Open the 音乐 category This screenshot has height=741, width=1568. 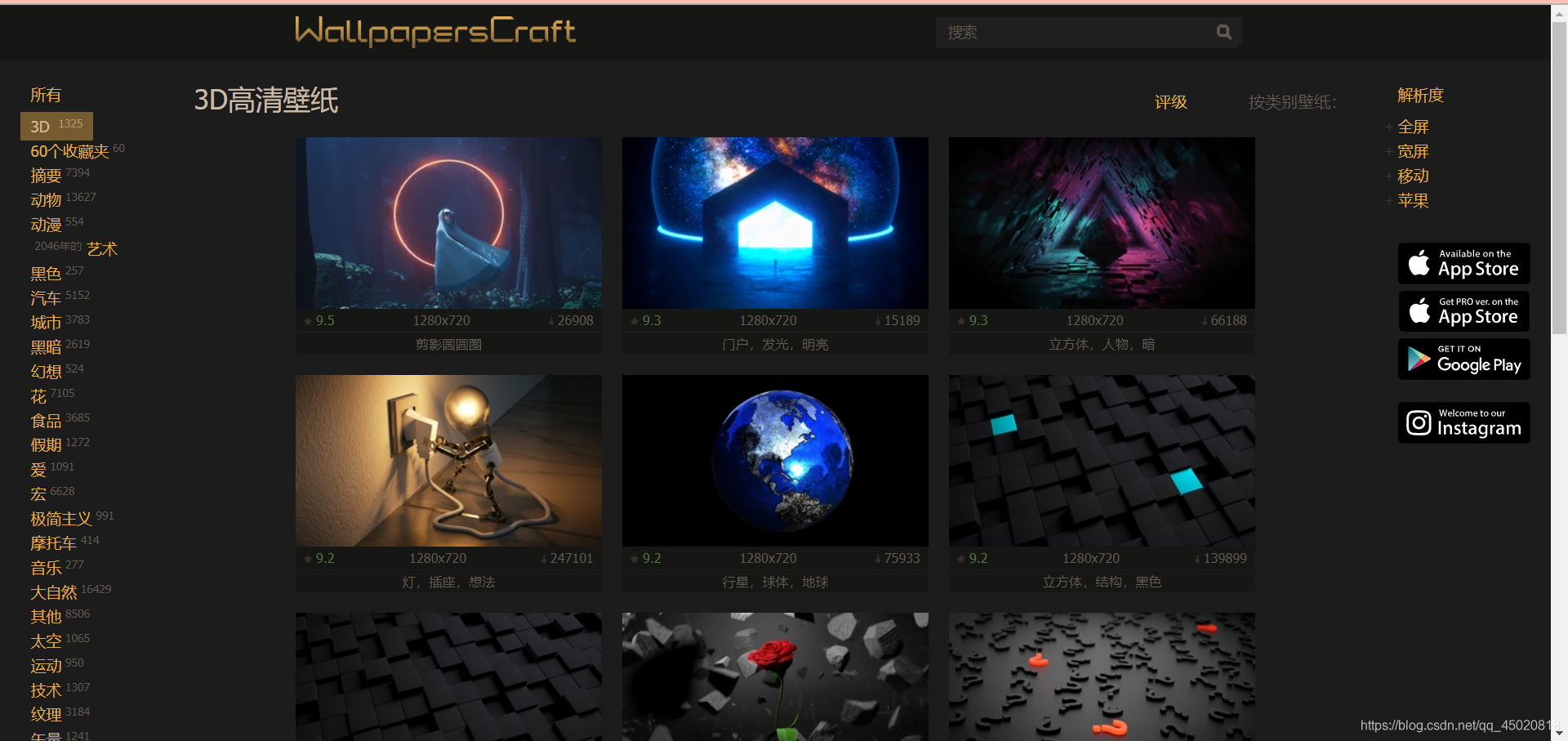pyautogui.click(x=46, y=568)
